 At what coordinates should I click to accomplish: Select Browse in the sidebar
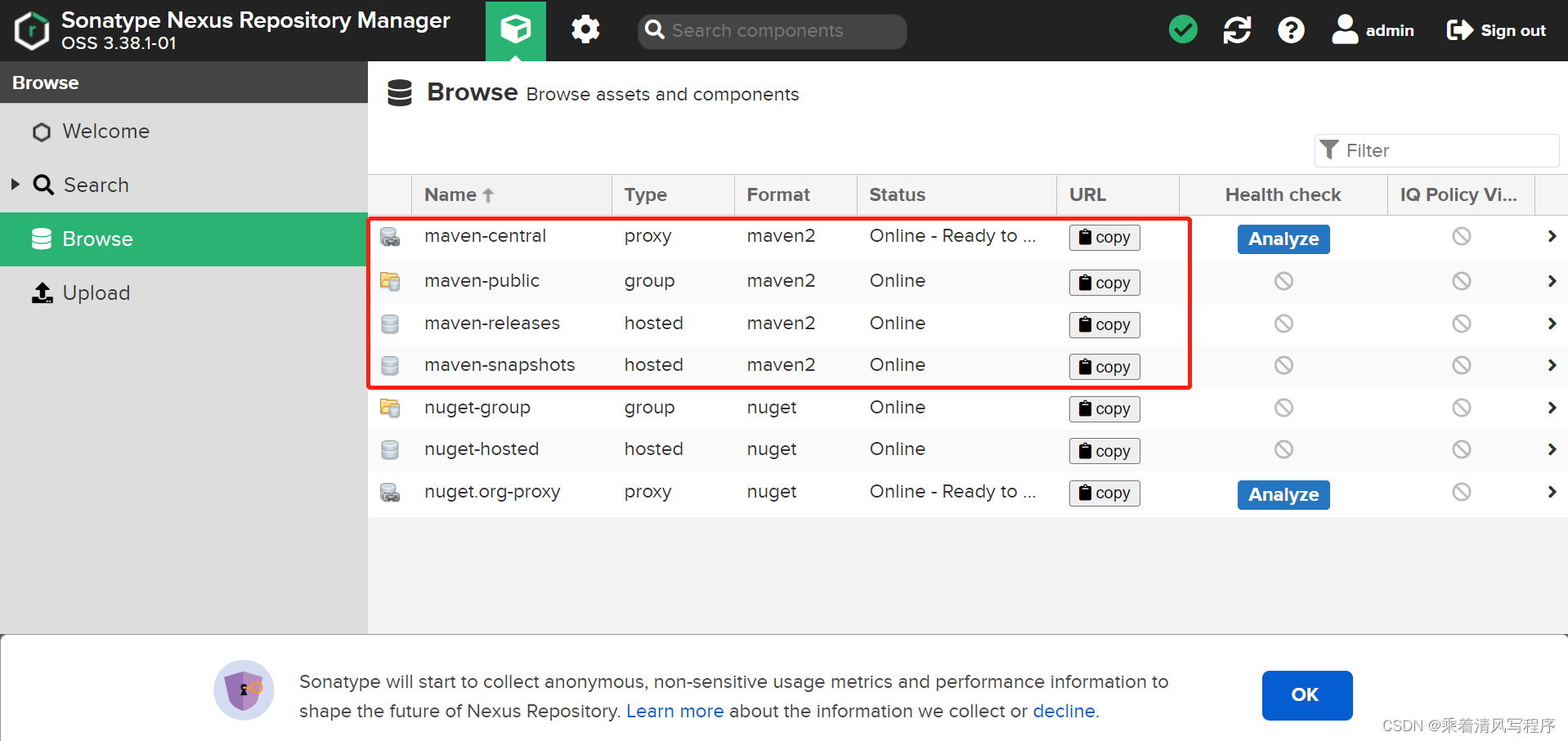tap(184, 239)
